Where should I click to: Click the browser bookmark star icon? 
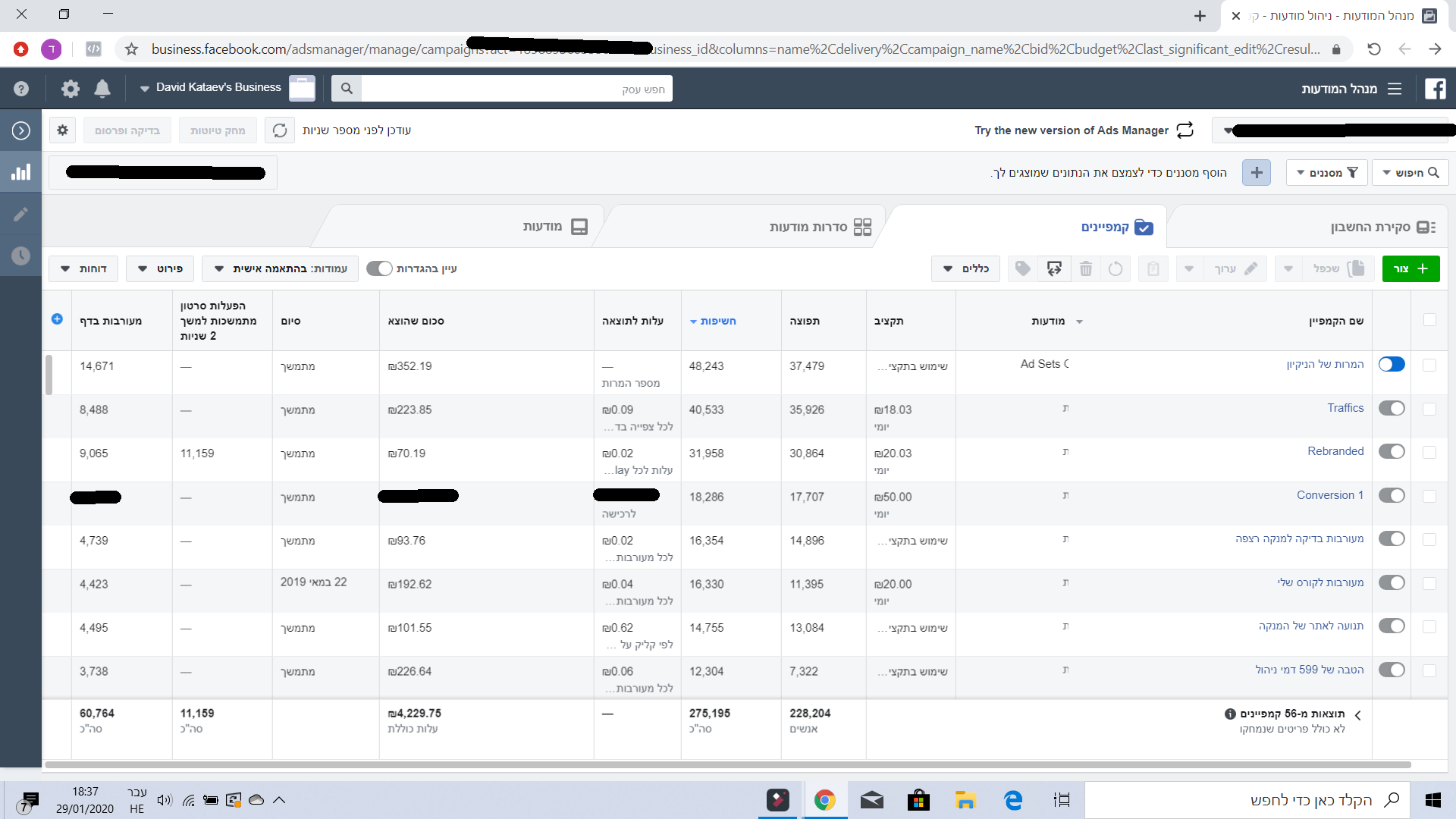(132, 49)
